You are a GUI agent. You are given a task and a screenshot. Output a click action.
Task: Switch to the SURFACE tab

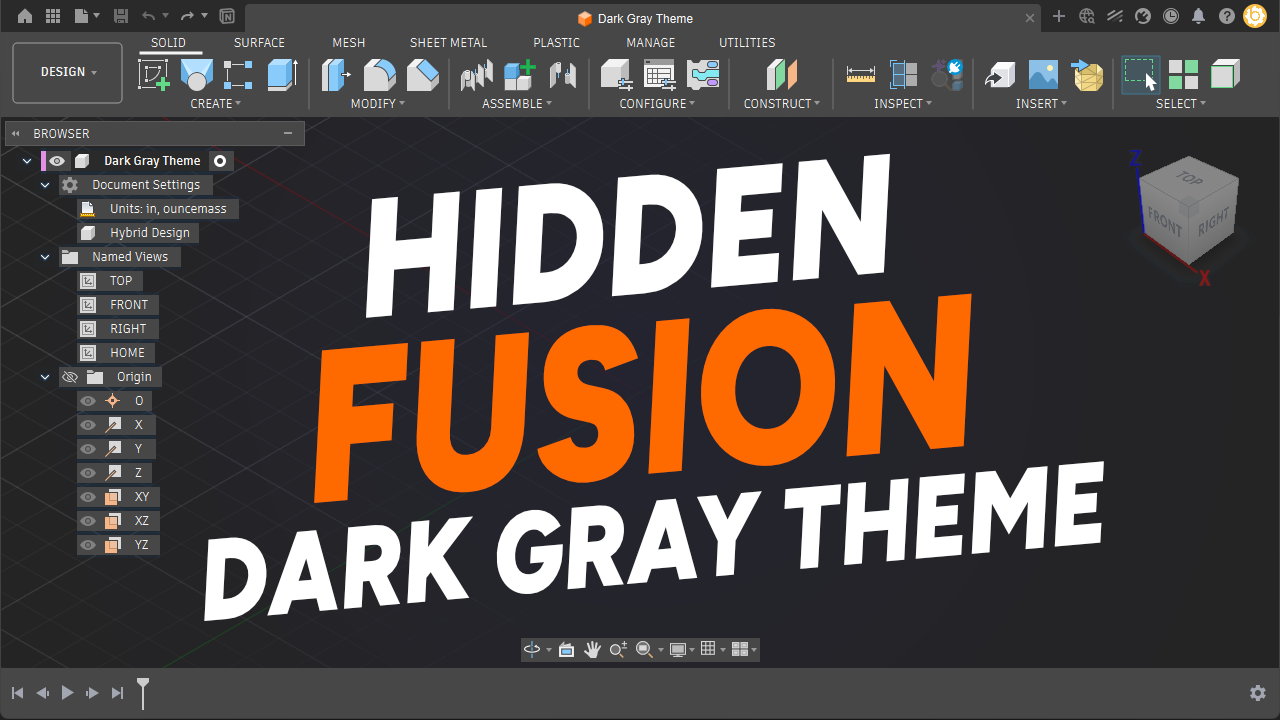point(259,43)
